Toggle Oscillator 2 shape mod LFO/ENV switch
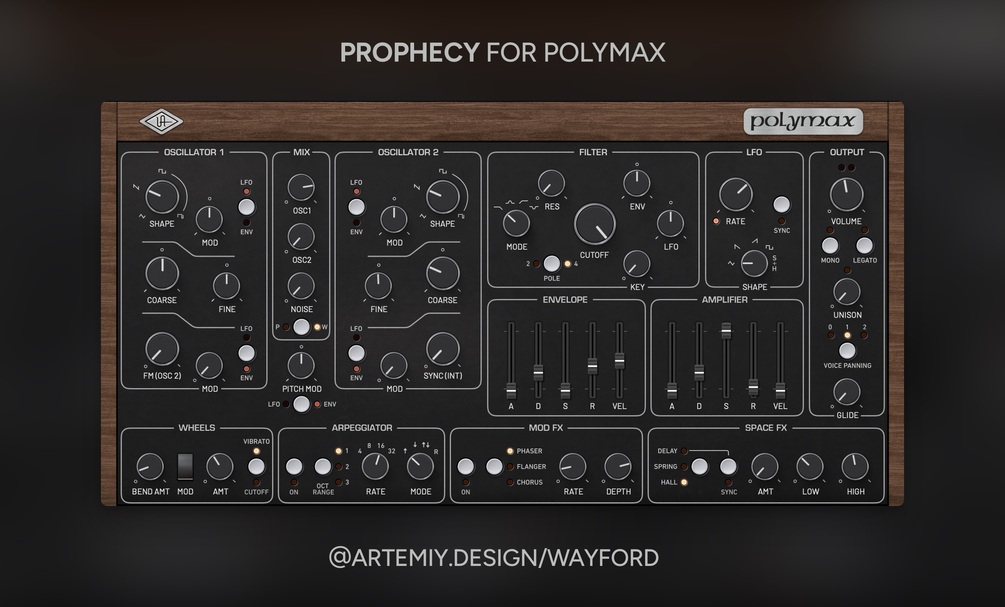This screenshot has width=1005, height=607. click(x=356, y=207)
